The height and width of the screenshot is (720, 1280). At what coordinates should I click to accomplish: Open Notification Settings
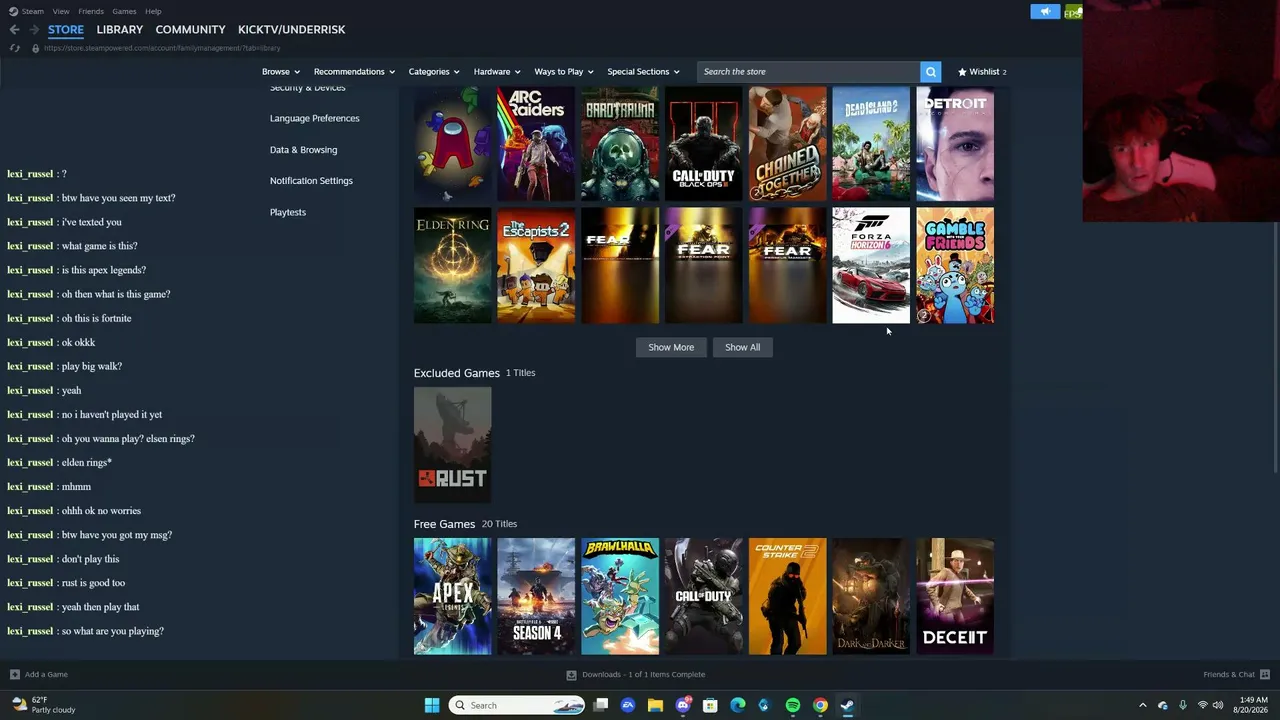311,181
